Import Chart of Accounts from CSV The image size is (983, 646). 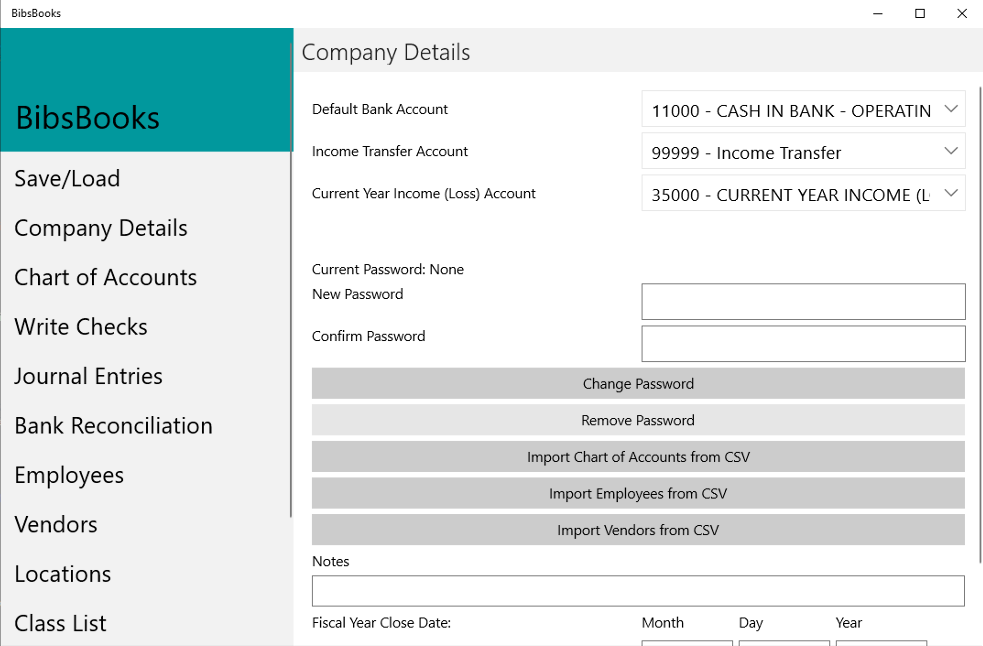[x=638, y=457]
